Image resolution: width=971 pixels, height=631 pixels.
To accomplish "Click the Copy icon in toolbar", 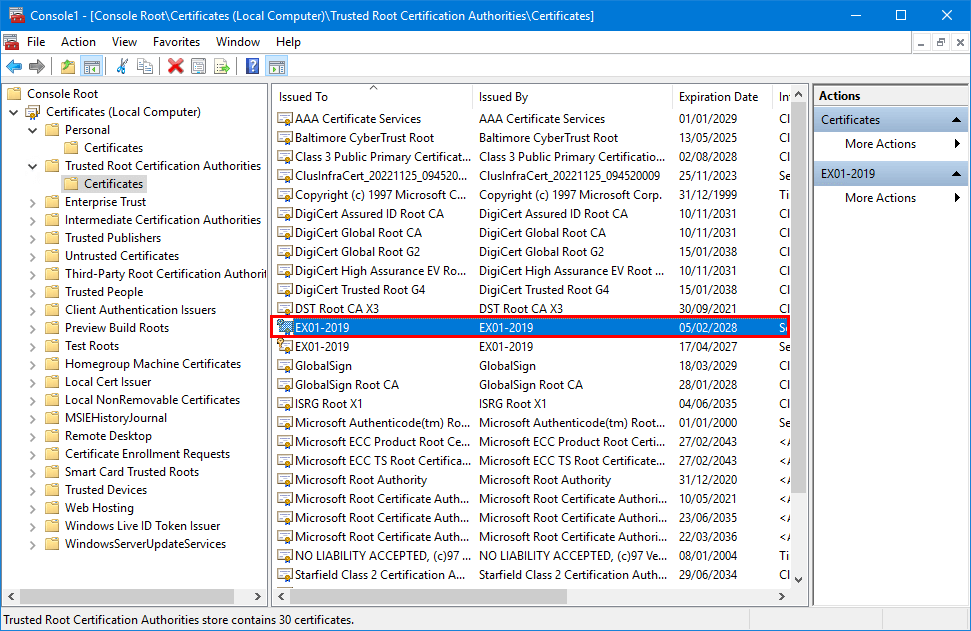I will click(145, 66).
